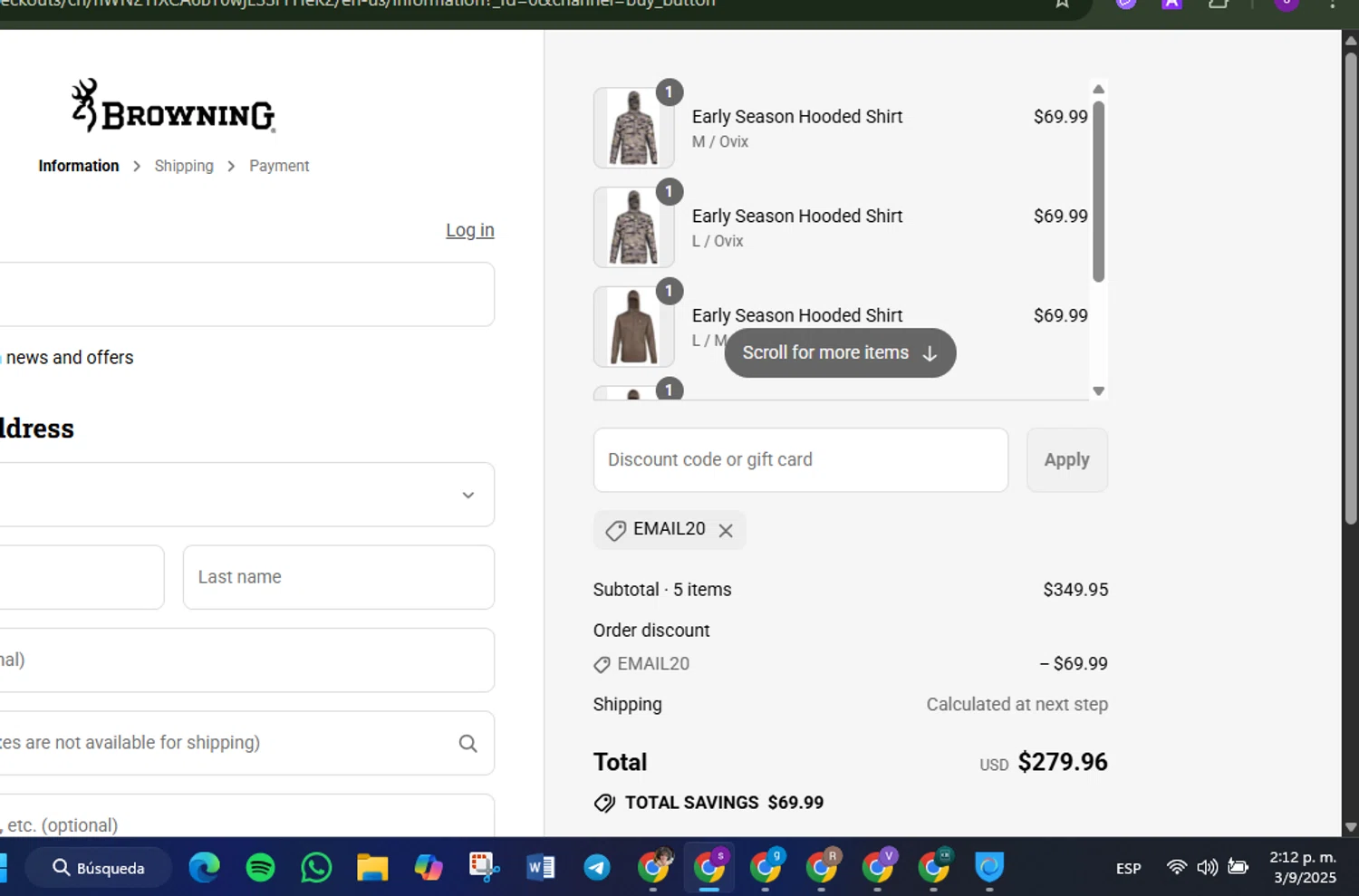The height and width of the screenshot is (896, 1359).
Task: Click the Last name input field
Action: [x=339, y=577]
